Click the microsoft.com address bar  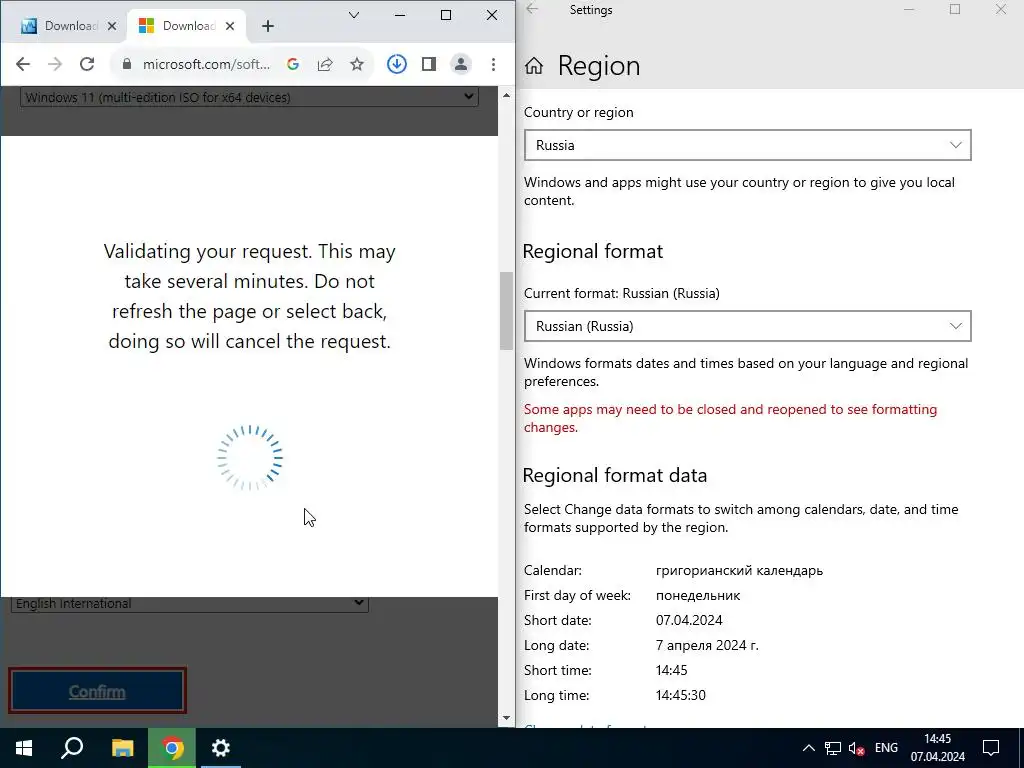(x=206, y=64)
